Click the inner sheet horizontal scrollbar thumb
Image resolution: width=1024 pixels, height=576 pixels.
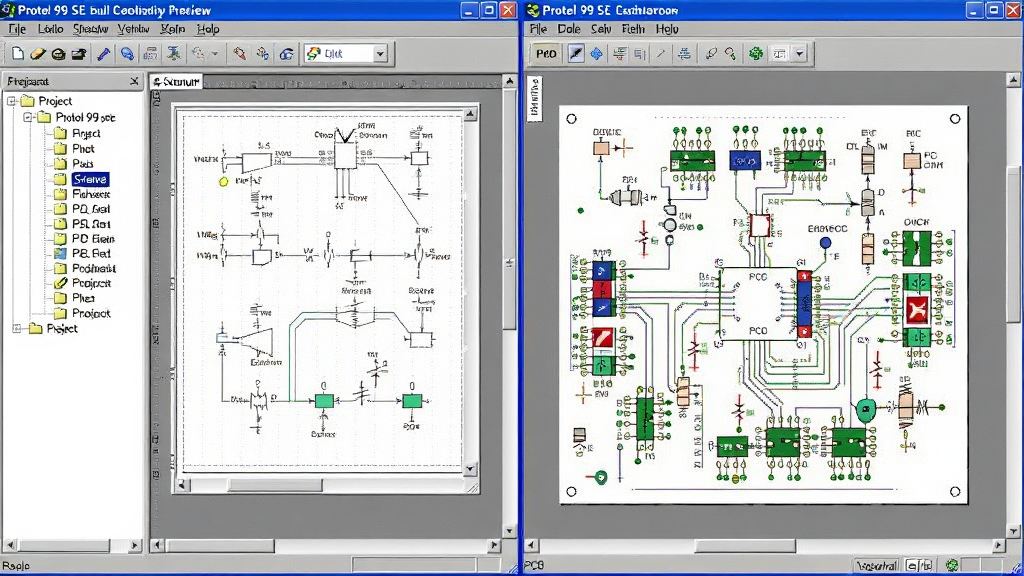click(274, 485)
